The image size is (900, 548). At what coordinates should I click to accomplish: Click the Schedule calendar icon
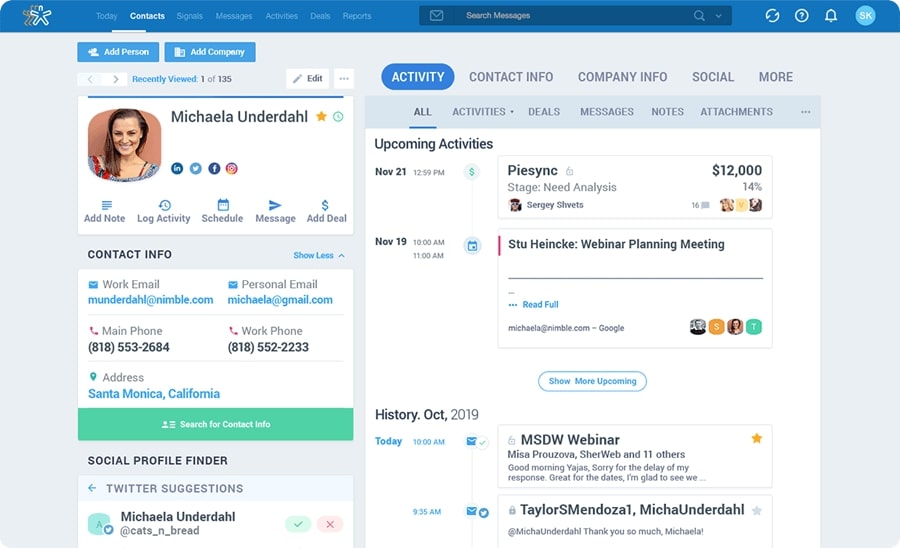(222, 205)
